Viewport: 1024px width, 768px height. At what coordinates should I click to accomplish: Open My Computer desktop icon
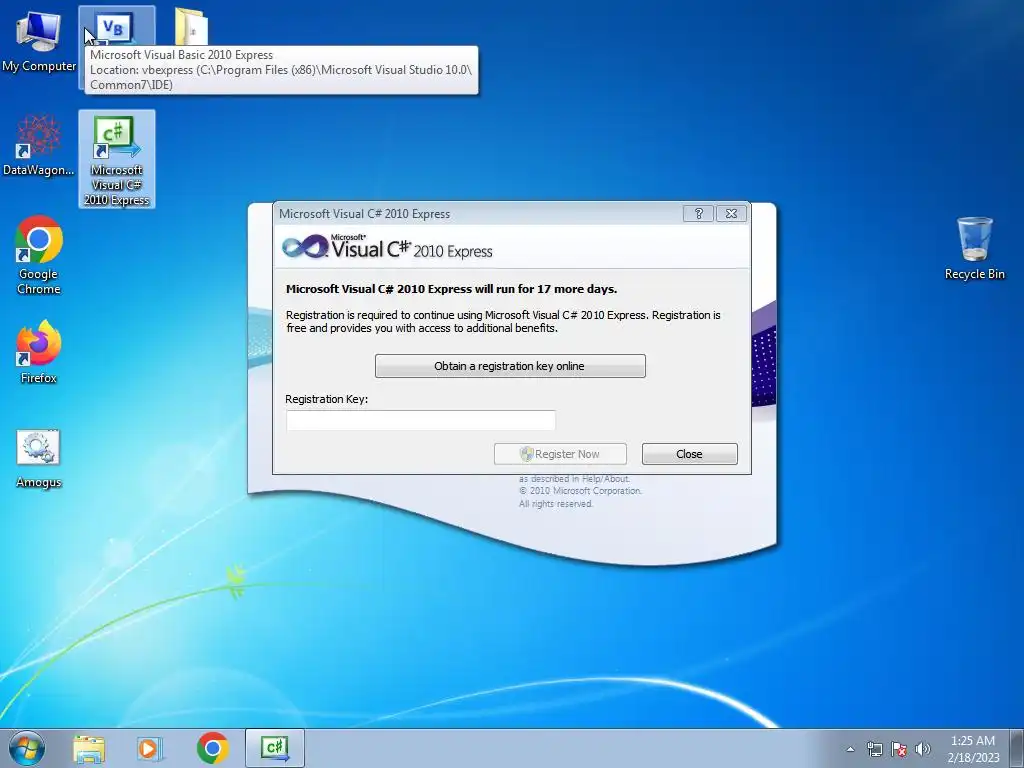click(x=39, y=40)
